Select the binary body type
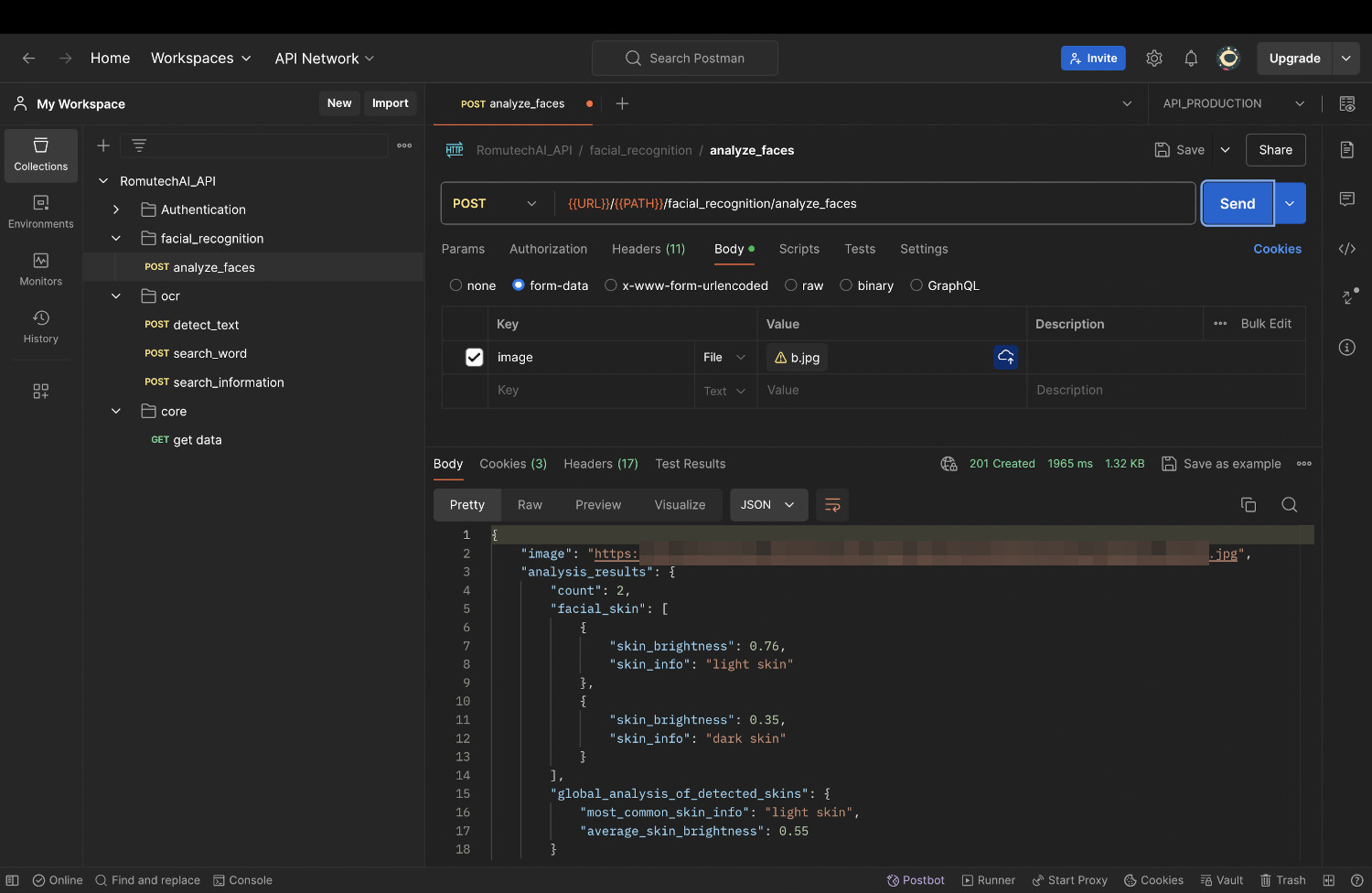The width and height of the screenshot is (1372, 893). coord(846,285)
